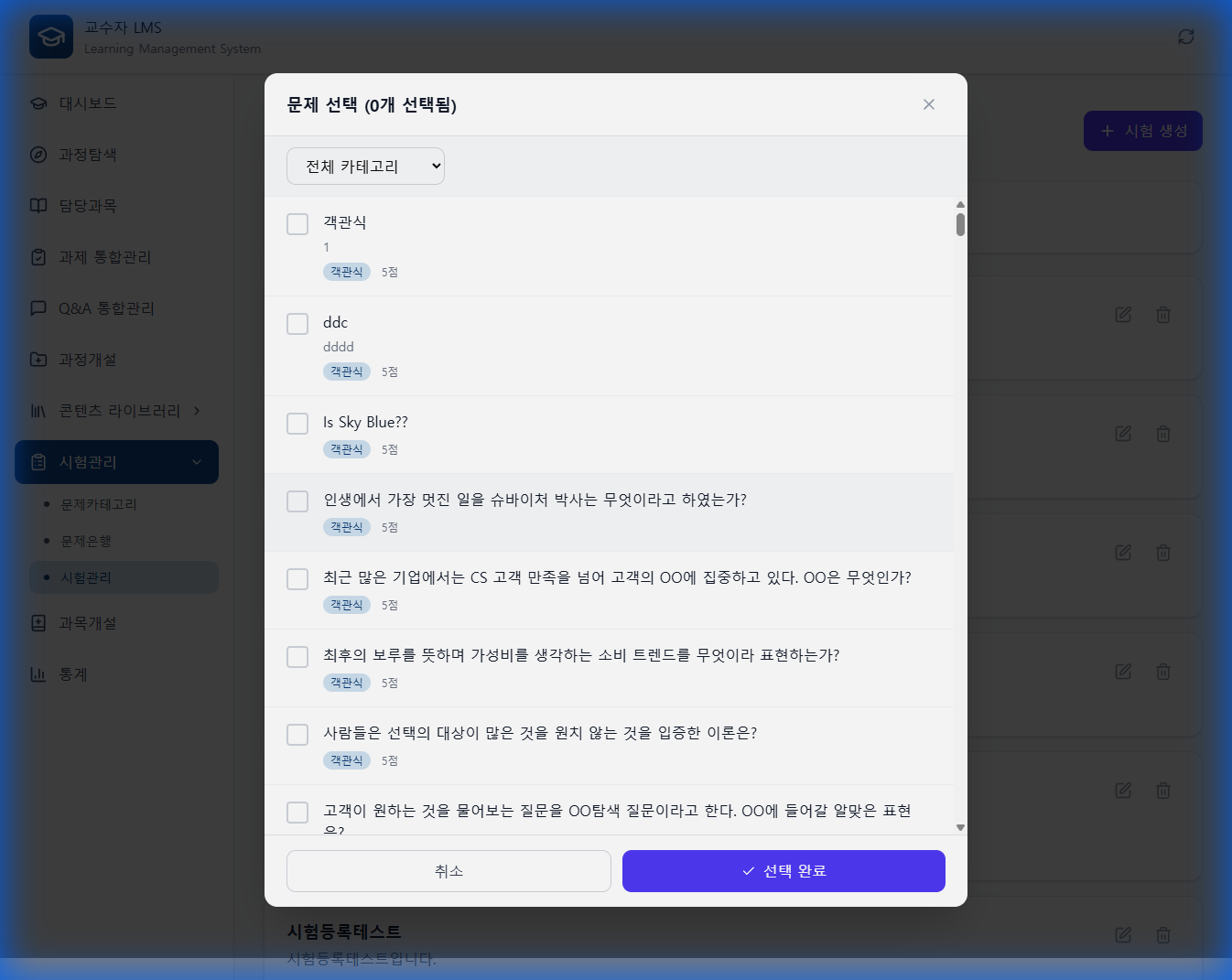The height and width of the screenshot is (980, 1232).
Task: Open the 전체 카테고리 dropdown
Action: [365, 166]
